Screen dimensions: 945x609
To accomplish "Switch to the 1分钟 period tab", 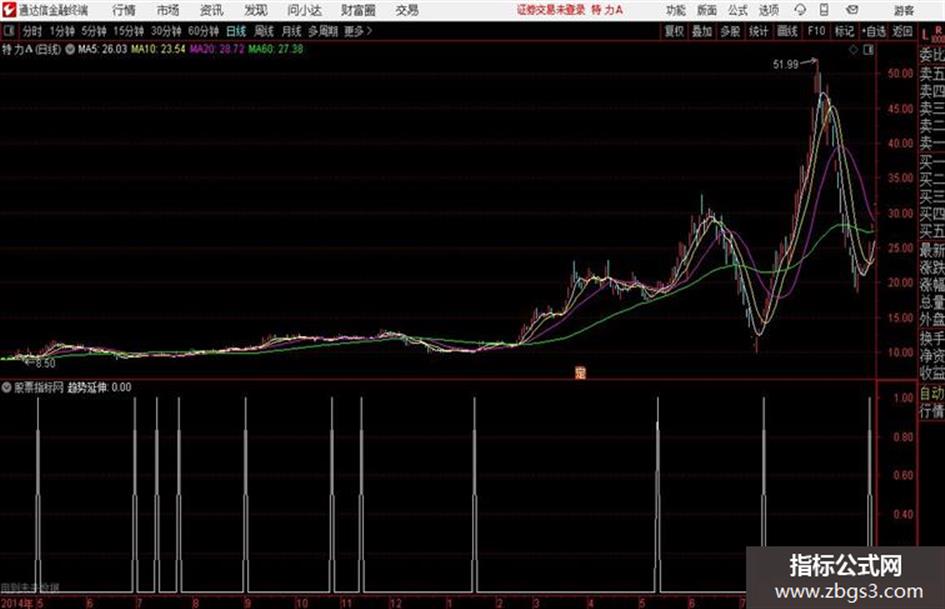I will (x=62, y=31).
